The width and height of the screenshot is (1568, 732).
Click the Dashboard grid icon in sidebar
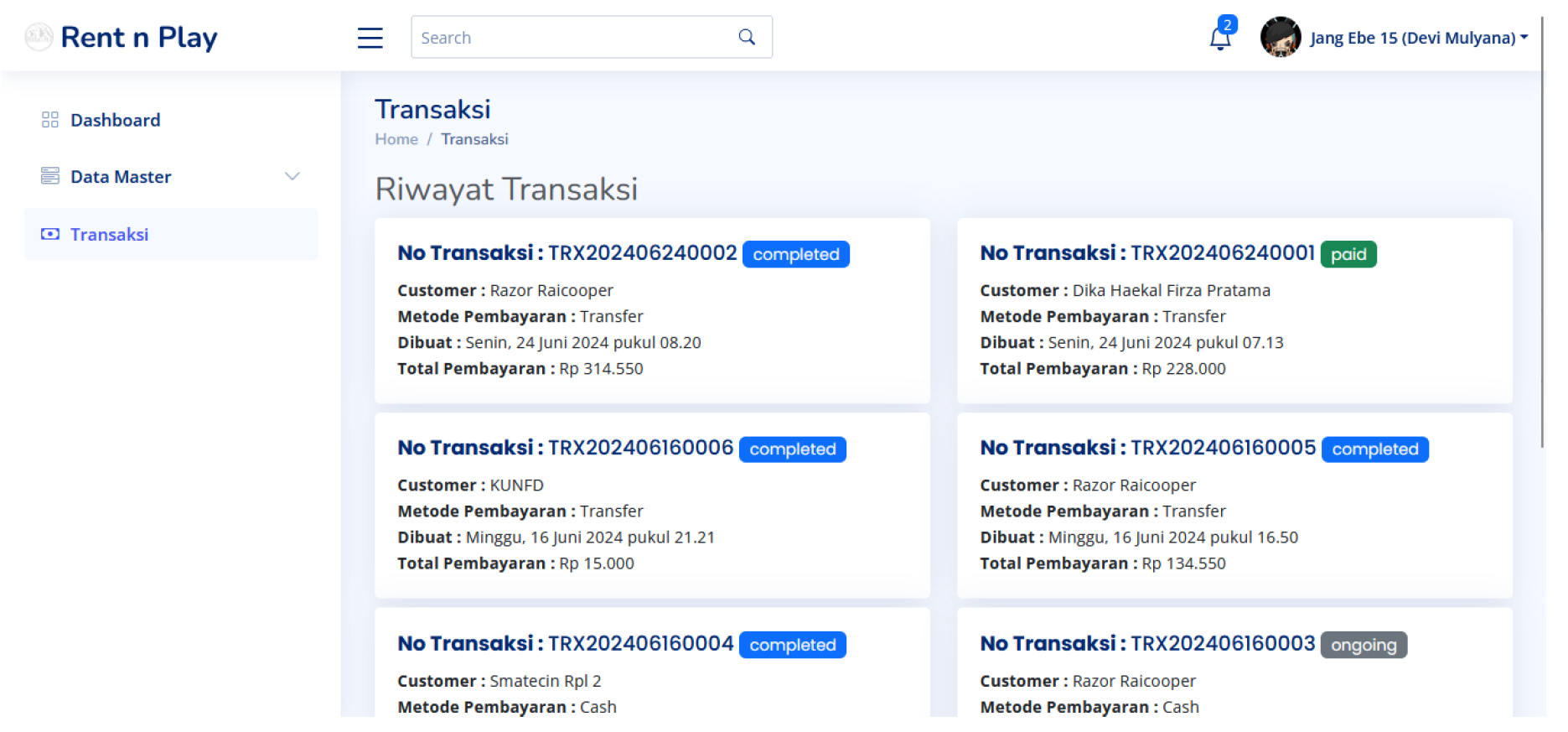(50, 120)
